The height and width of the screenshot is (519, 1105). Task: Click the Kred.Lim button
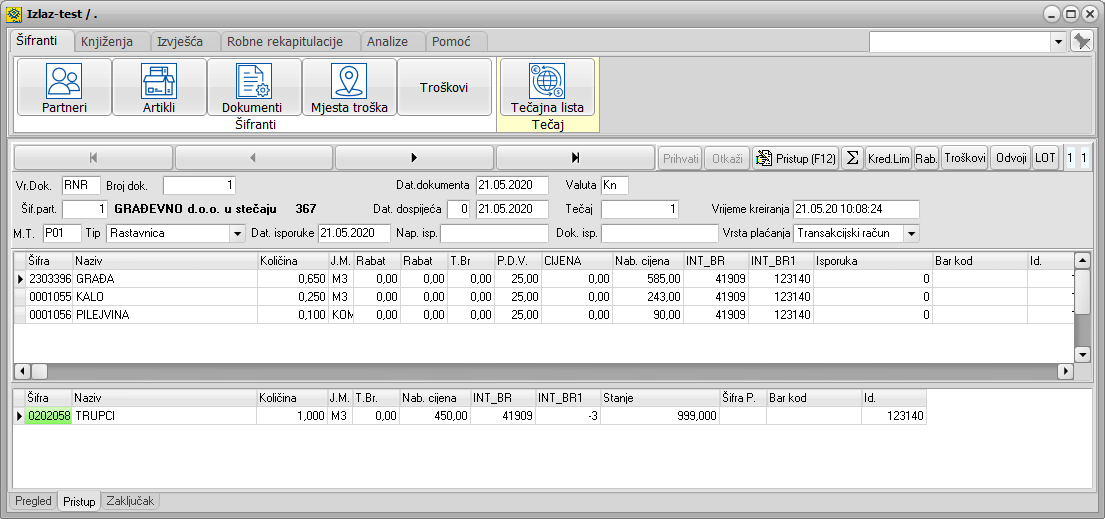(888, 158)
